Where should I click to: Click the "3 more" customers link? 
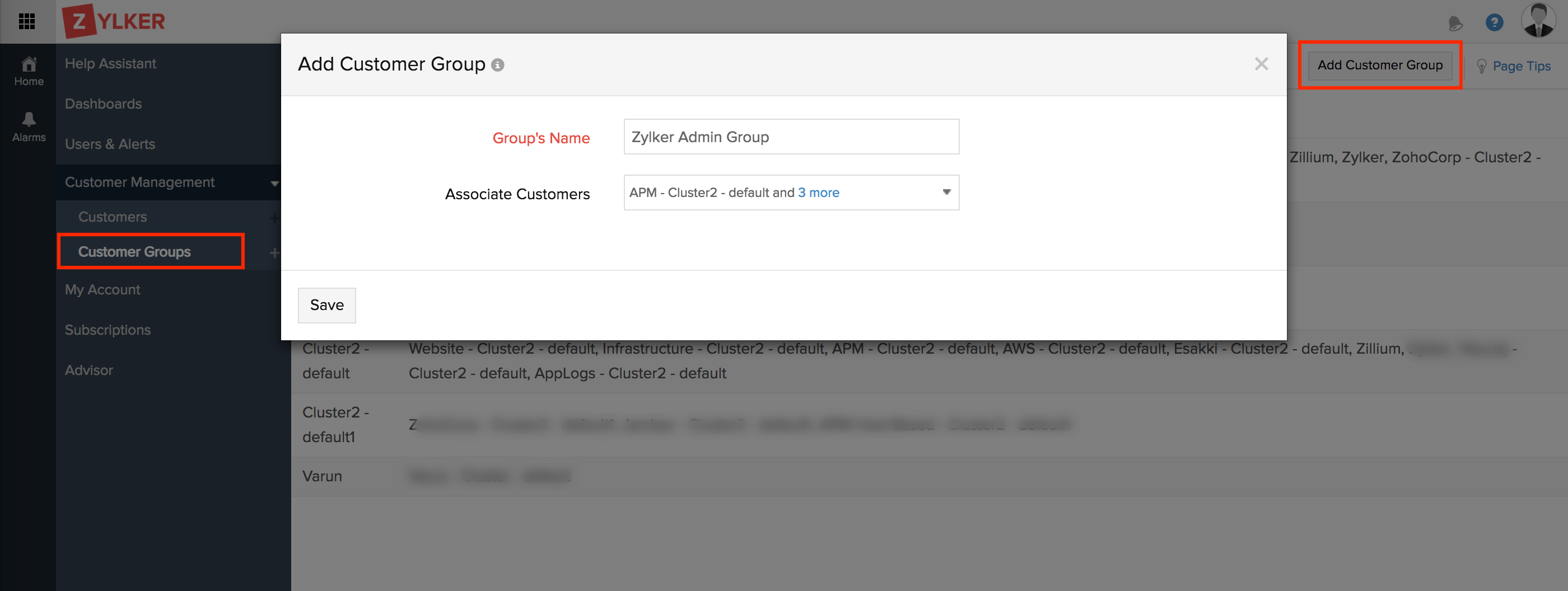(818, 193)
